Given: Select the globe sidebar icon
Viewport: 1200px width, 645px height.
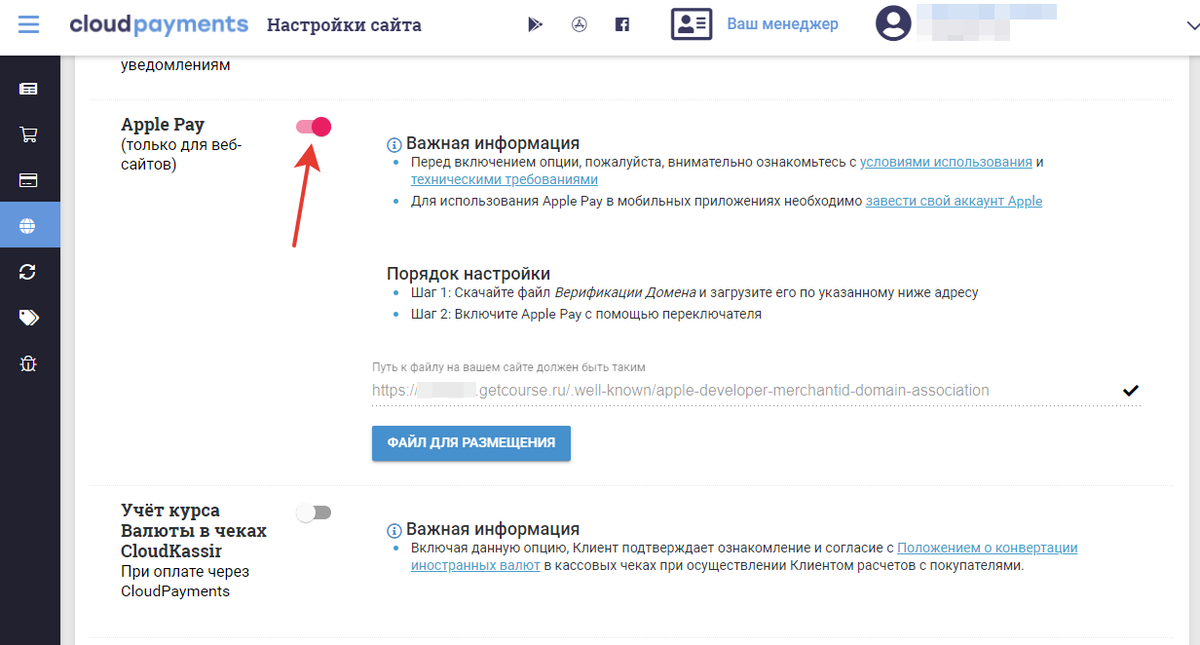Looking at the screenshot, I should point(28,226).
